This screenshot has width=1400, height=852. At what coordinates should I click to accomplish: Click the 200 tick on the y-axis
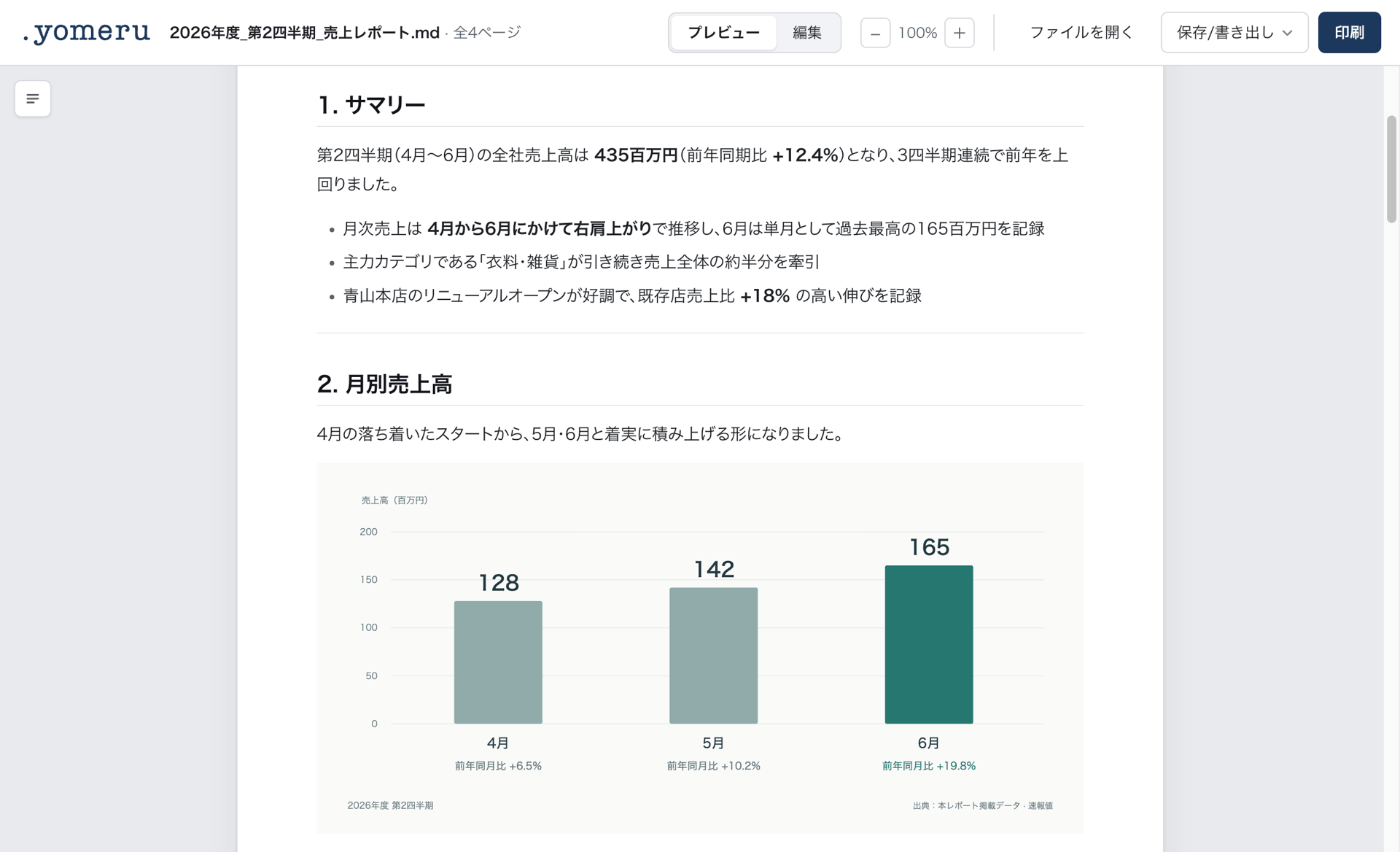click(x=368, y=532)
